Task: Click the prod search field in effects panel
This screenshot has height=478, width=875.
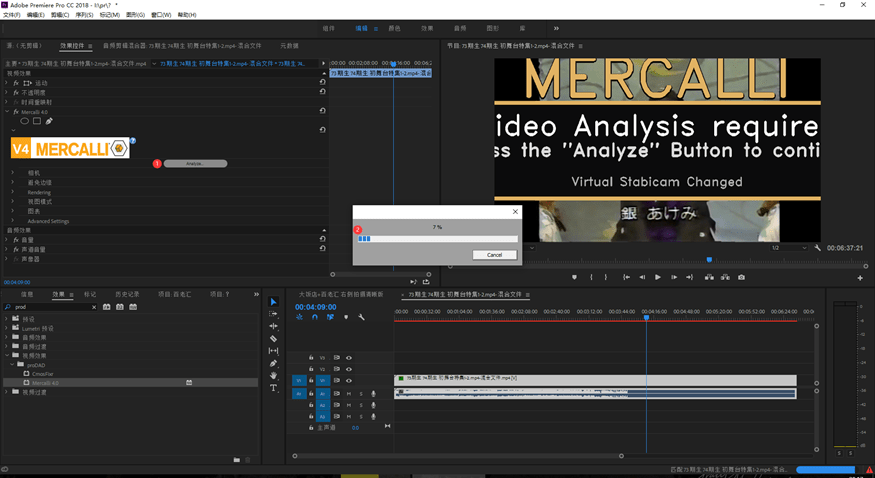Action: tap(50, 307)
